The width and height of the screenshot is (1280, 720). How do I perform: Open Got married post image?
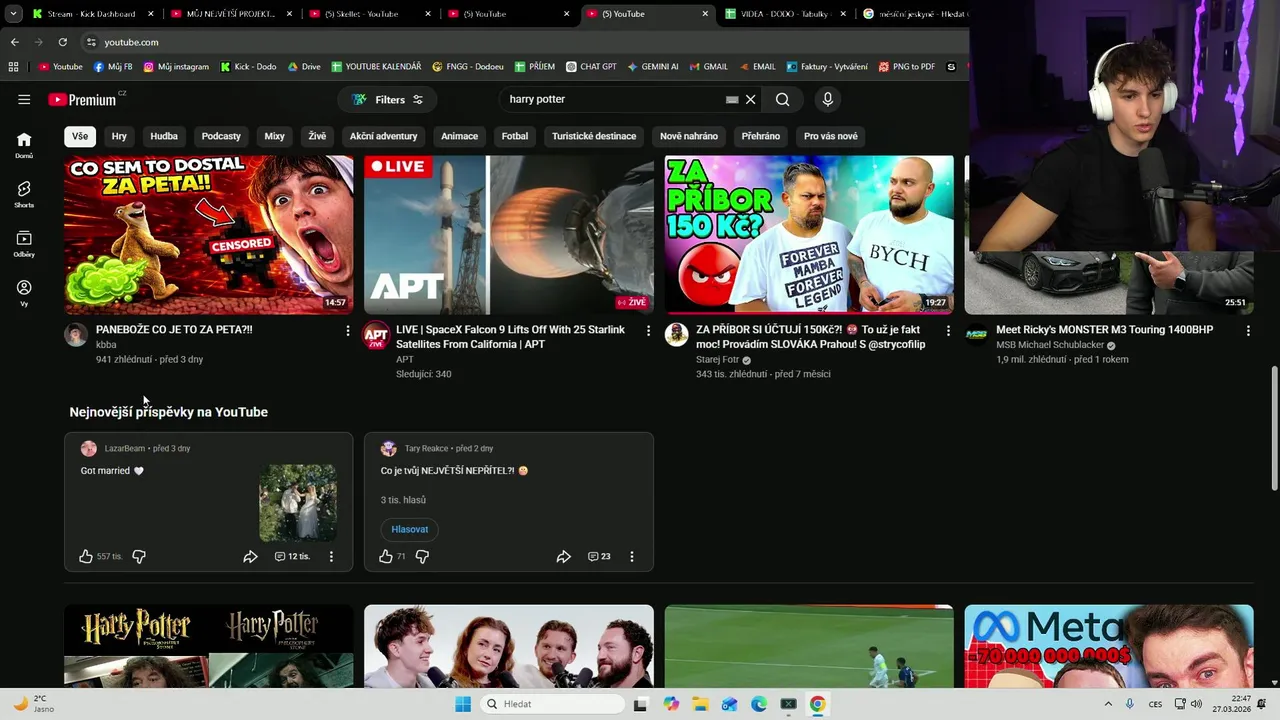point(298,502)
